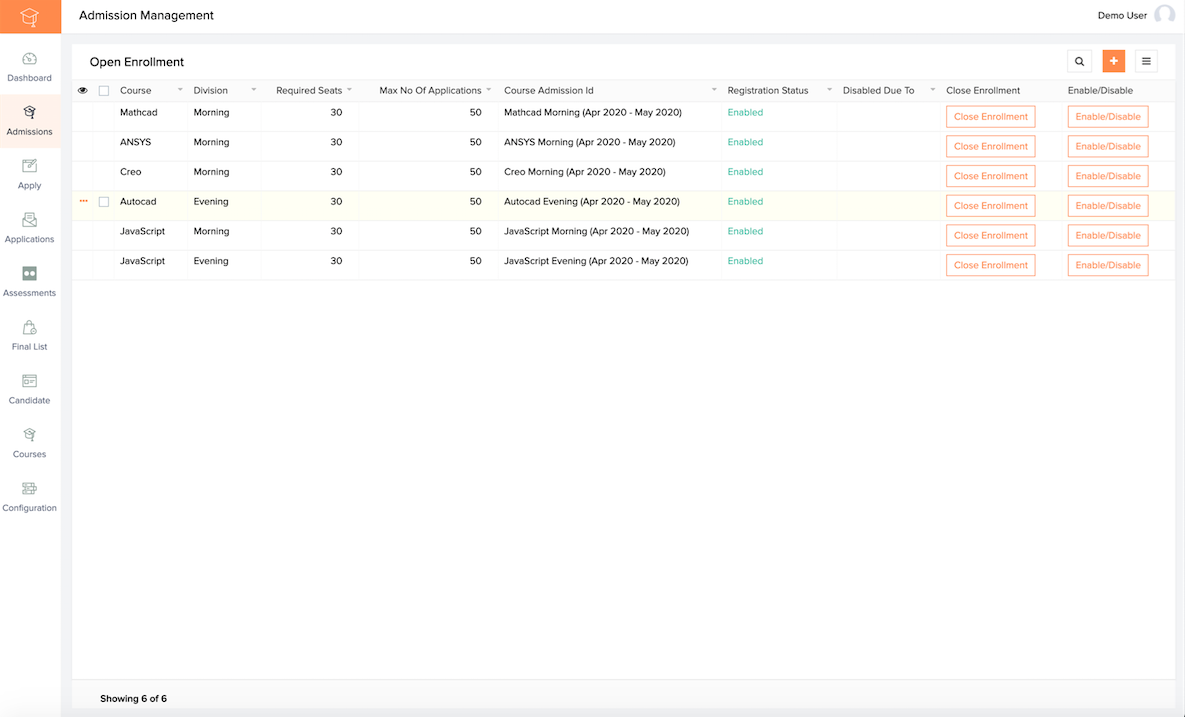Image resolution: width=1185 pixels, height=717 pixels.
Task: Open the Candidate sidebar icon
Action: tap(29, 381)
